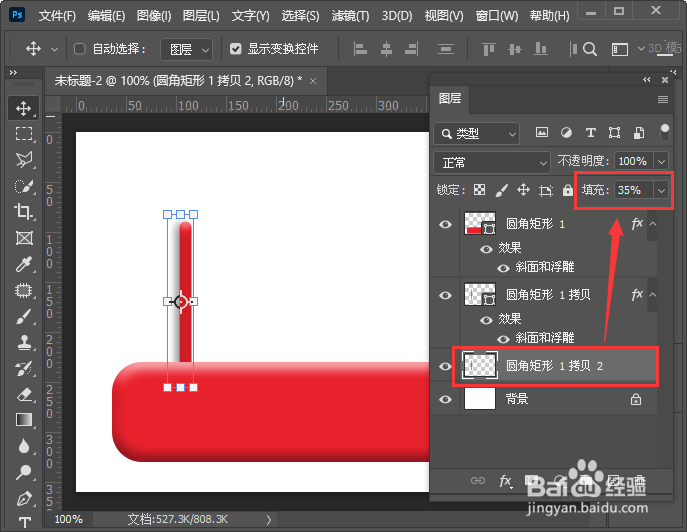Switch to the 图层 panel tab
The height and width of the screenshot is (532, 687).
(x=450, y=99)
